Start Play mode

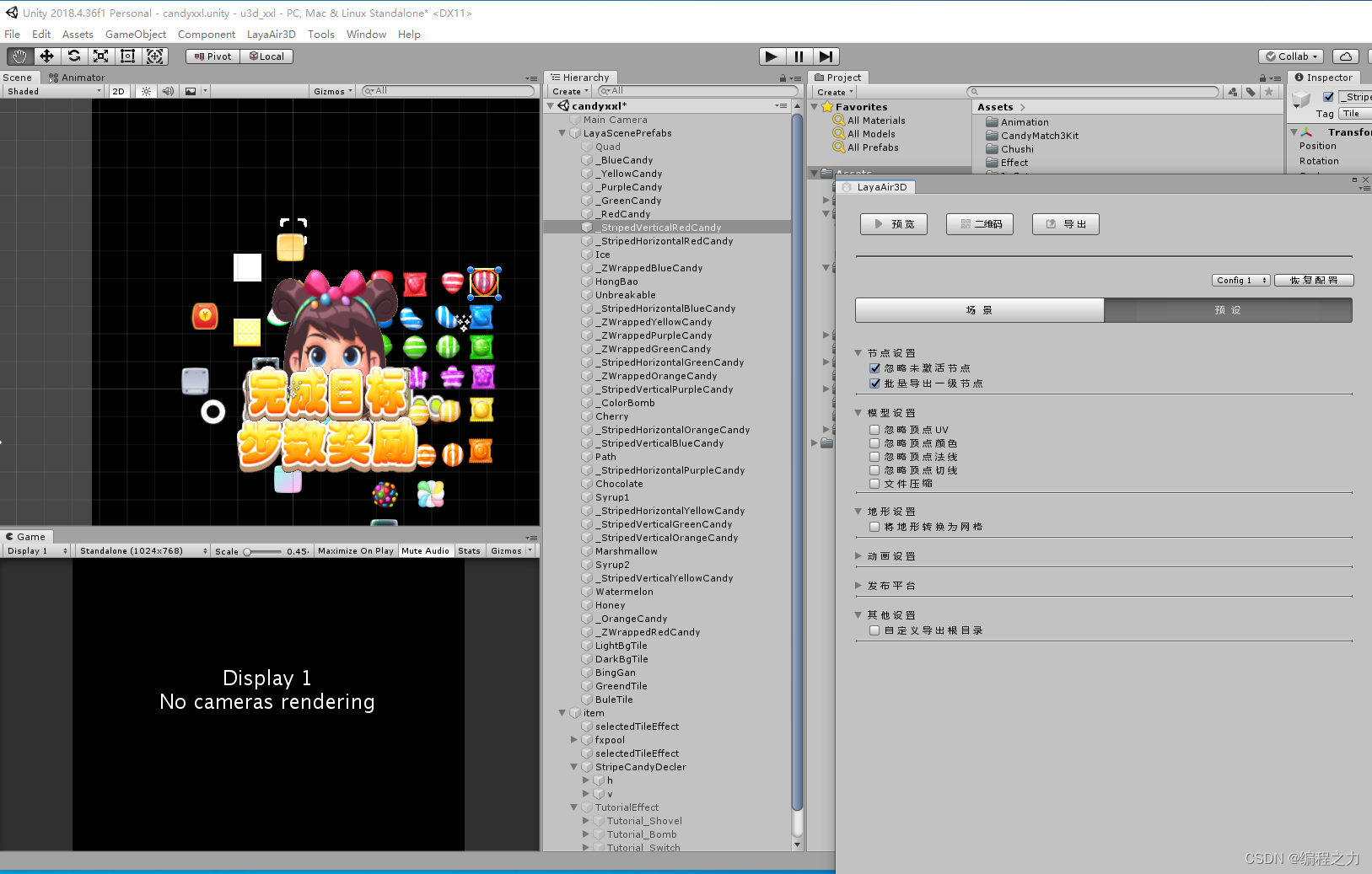(772, 56)
